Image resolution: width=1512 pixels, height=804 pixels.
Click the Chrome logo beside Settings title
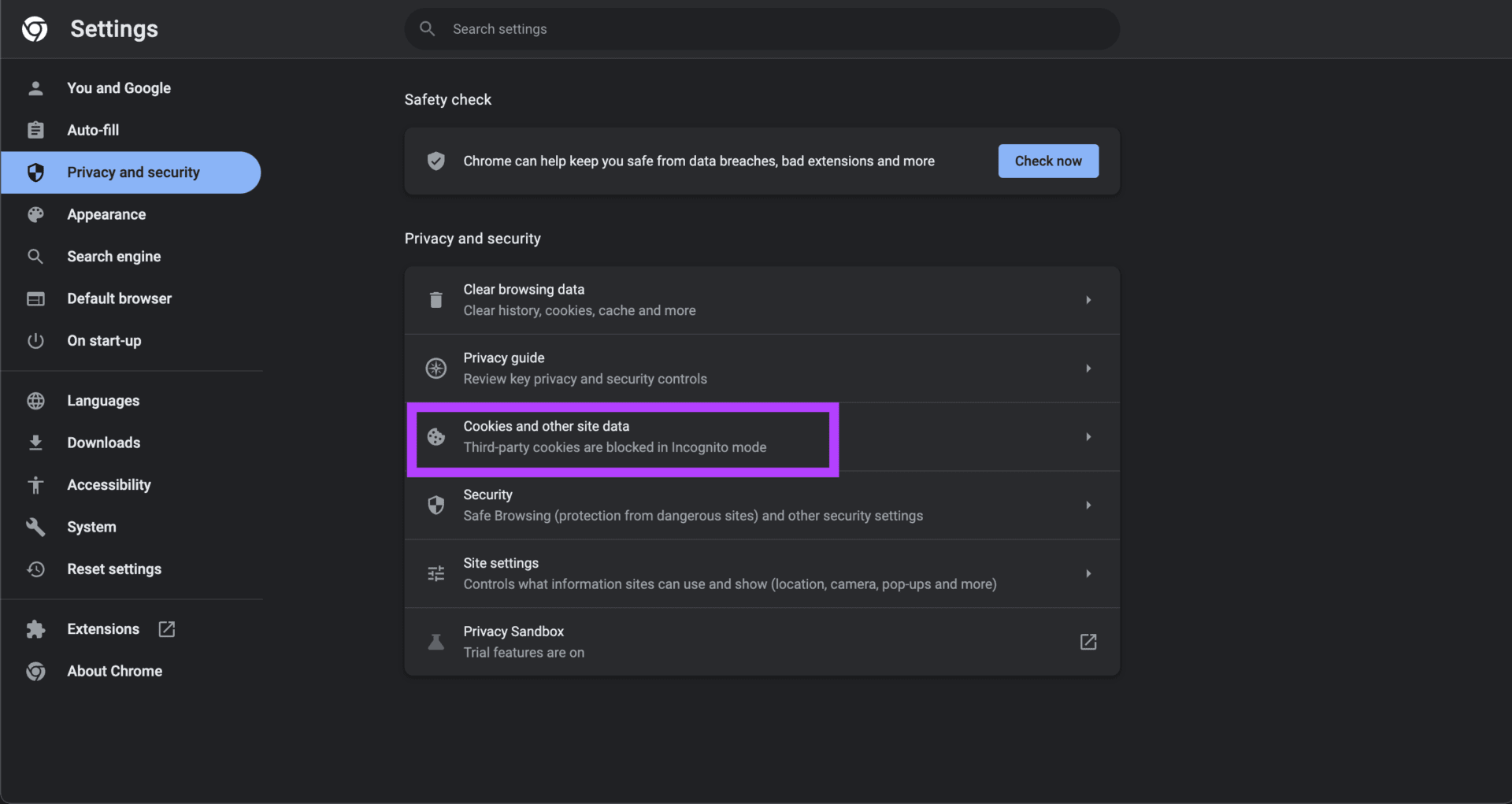coord(35,29)
